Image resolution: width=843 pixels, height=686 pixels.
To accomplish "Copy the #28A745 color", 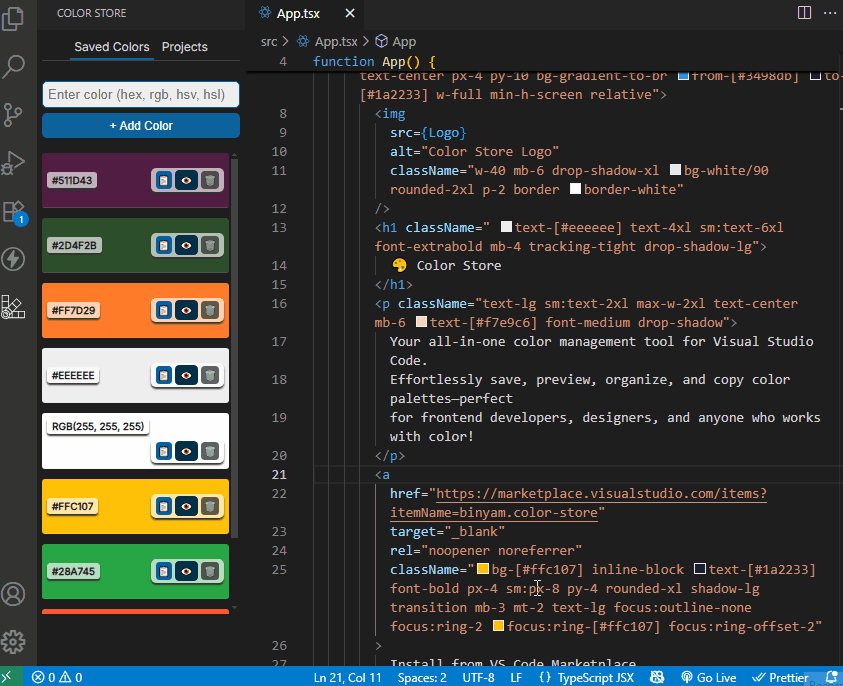I will point(164,571).
